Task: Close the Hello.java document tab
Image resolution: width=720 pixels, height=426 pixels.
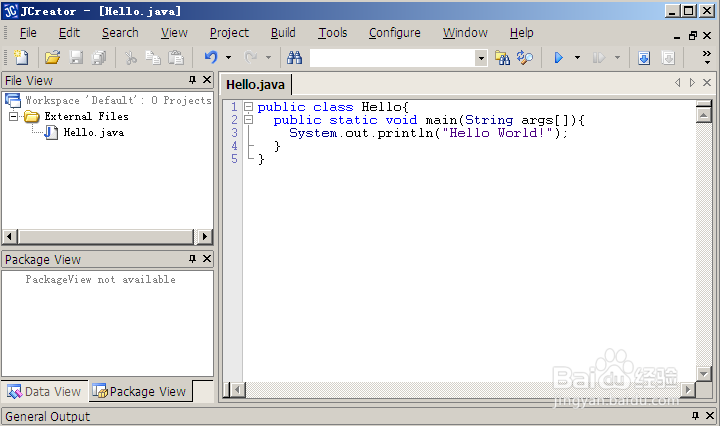Action: (x=707, y=83)
